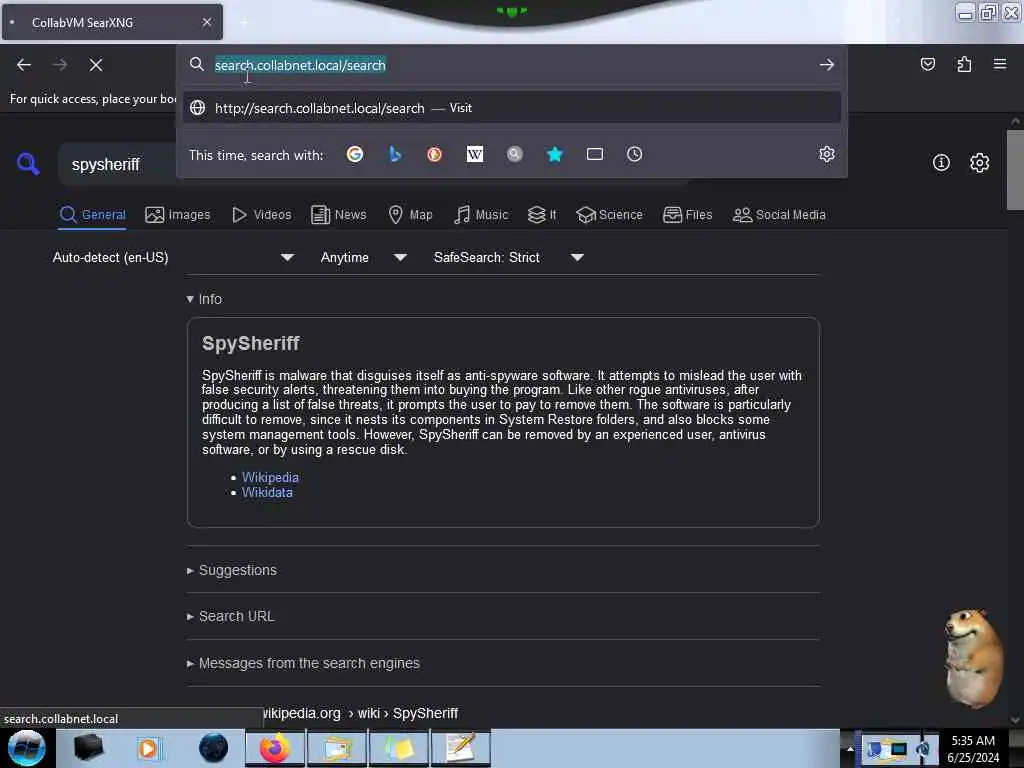Image resolution: width=1024 pixels, height=768 pixels.
Task: Collapse the Info section
Action: (x=204, y=299)
